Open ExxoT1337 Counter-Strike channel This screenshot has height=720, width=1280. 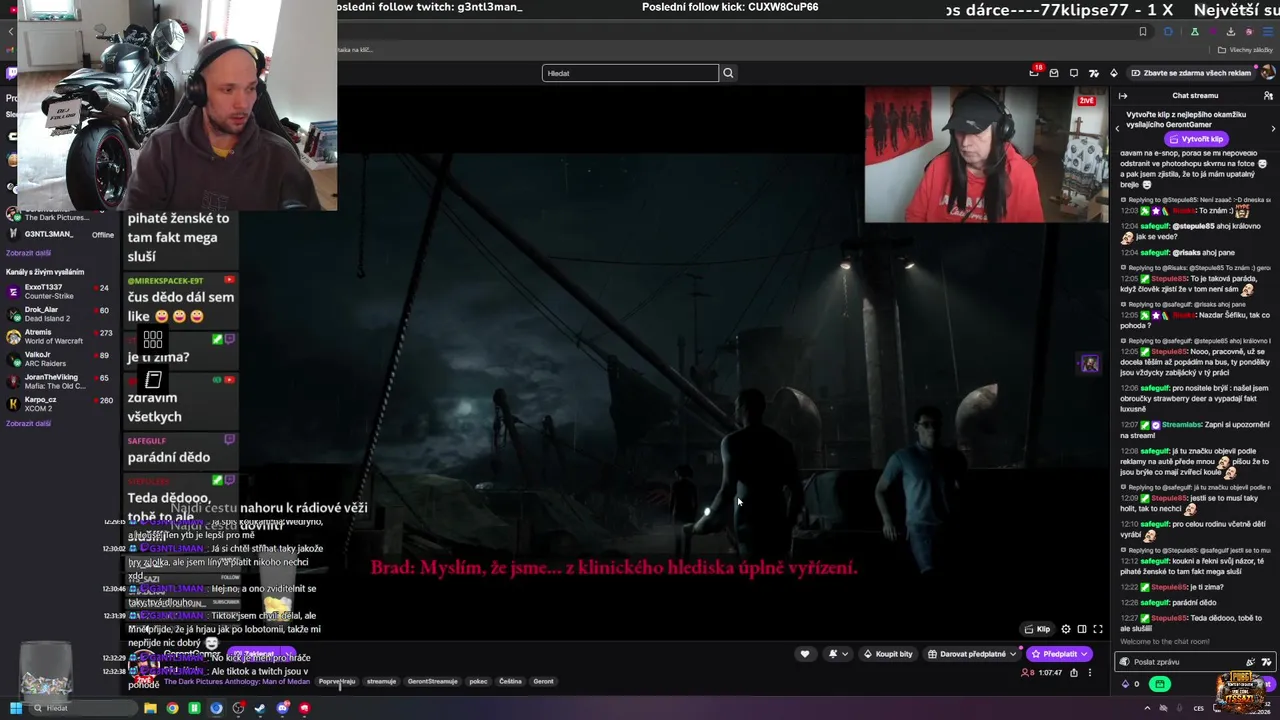[x=60, y=292]
